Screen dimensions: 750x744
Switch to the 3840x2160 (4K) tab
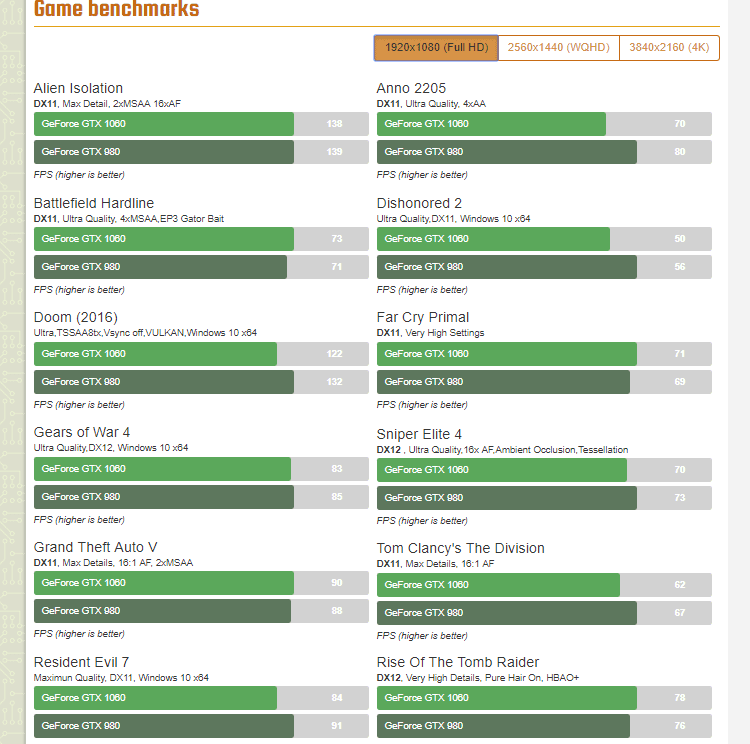[669, 48]
